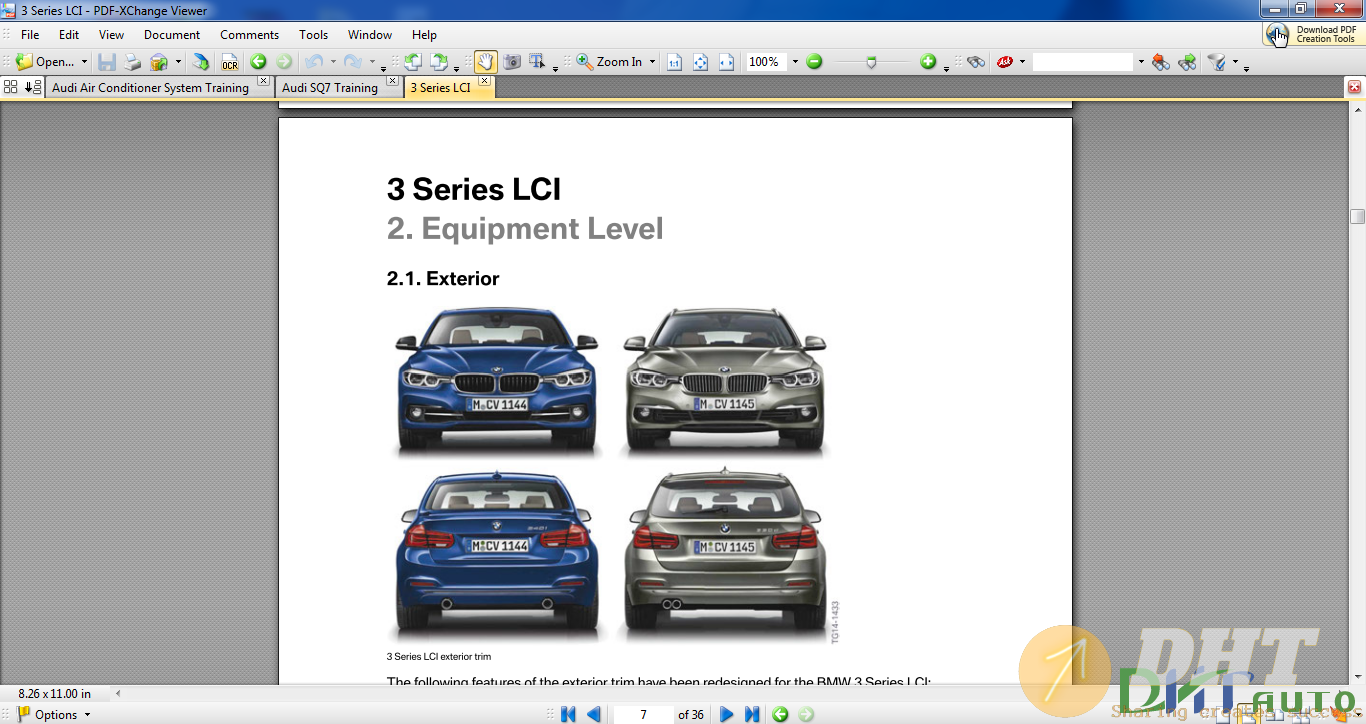Viewport: 1366px width, 724px height.
Task: Expand the Zoom In tool dropdown arrow
Action: [652, 62]
